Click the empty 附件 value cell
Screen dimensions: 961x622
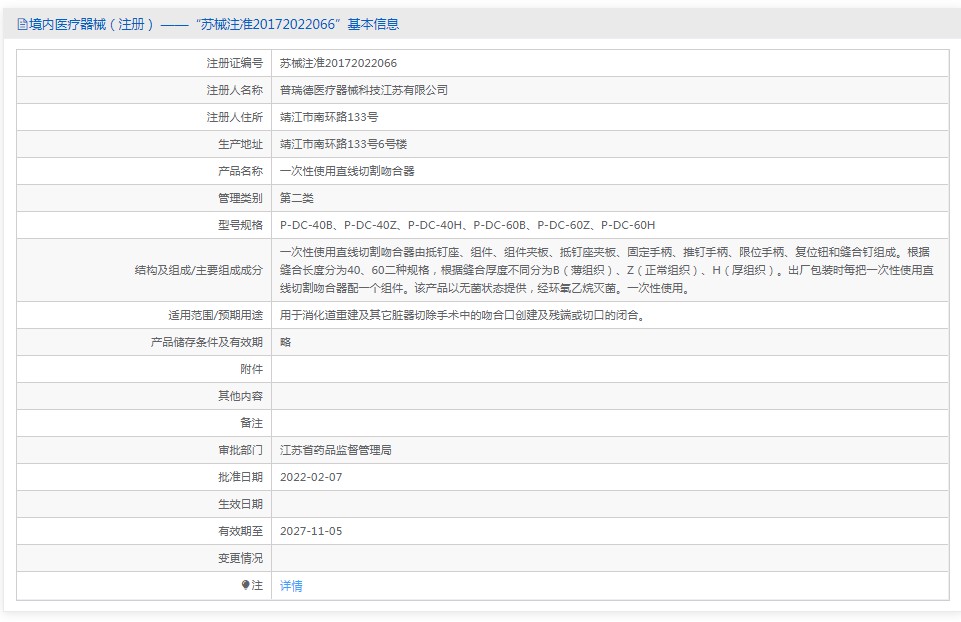(x=609, y=369)
